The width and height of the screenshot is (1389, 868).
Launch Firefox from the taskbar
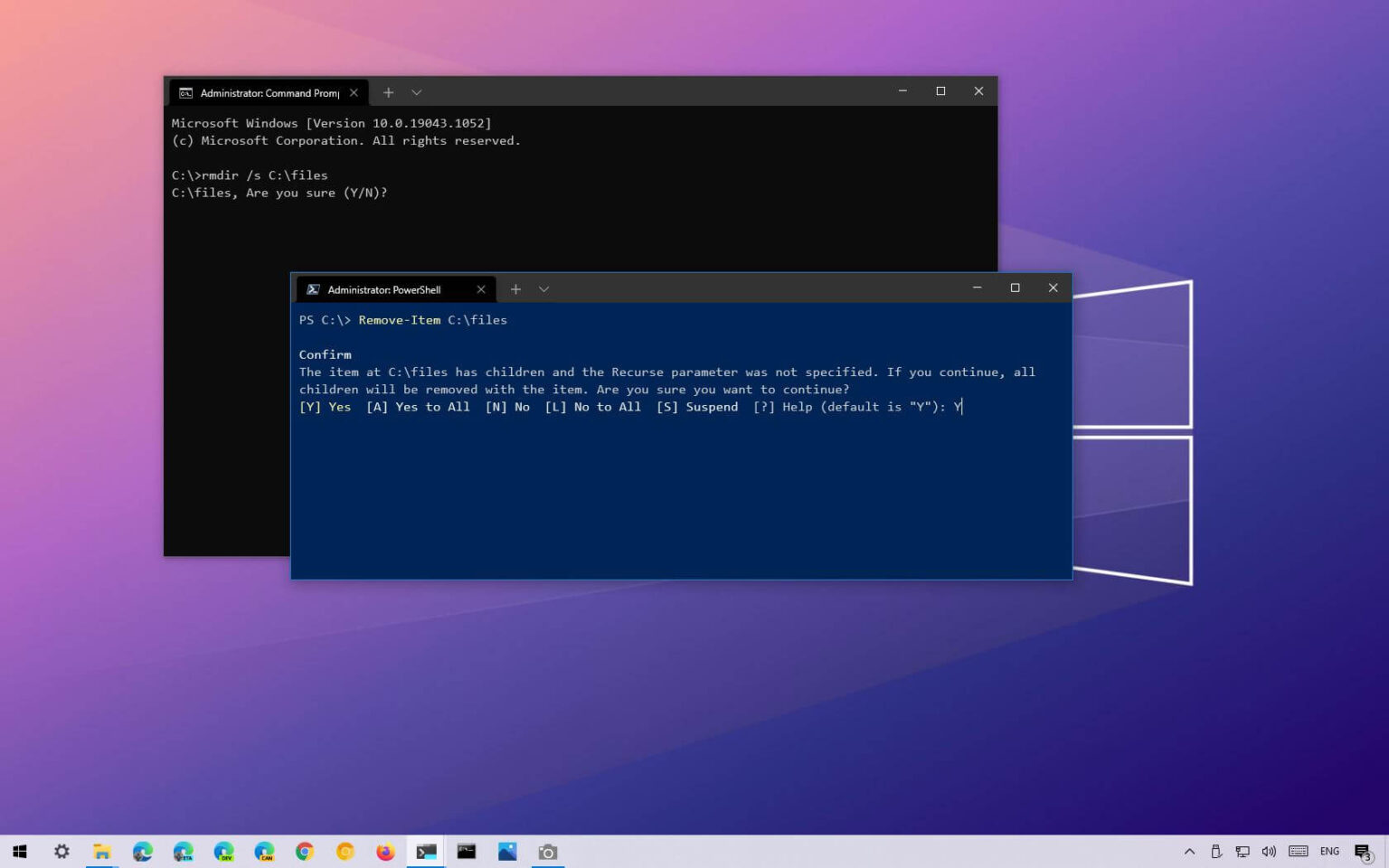click(x=385, y=852)
